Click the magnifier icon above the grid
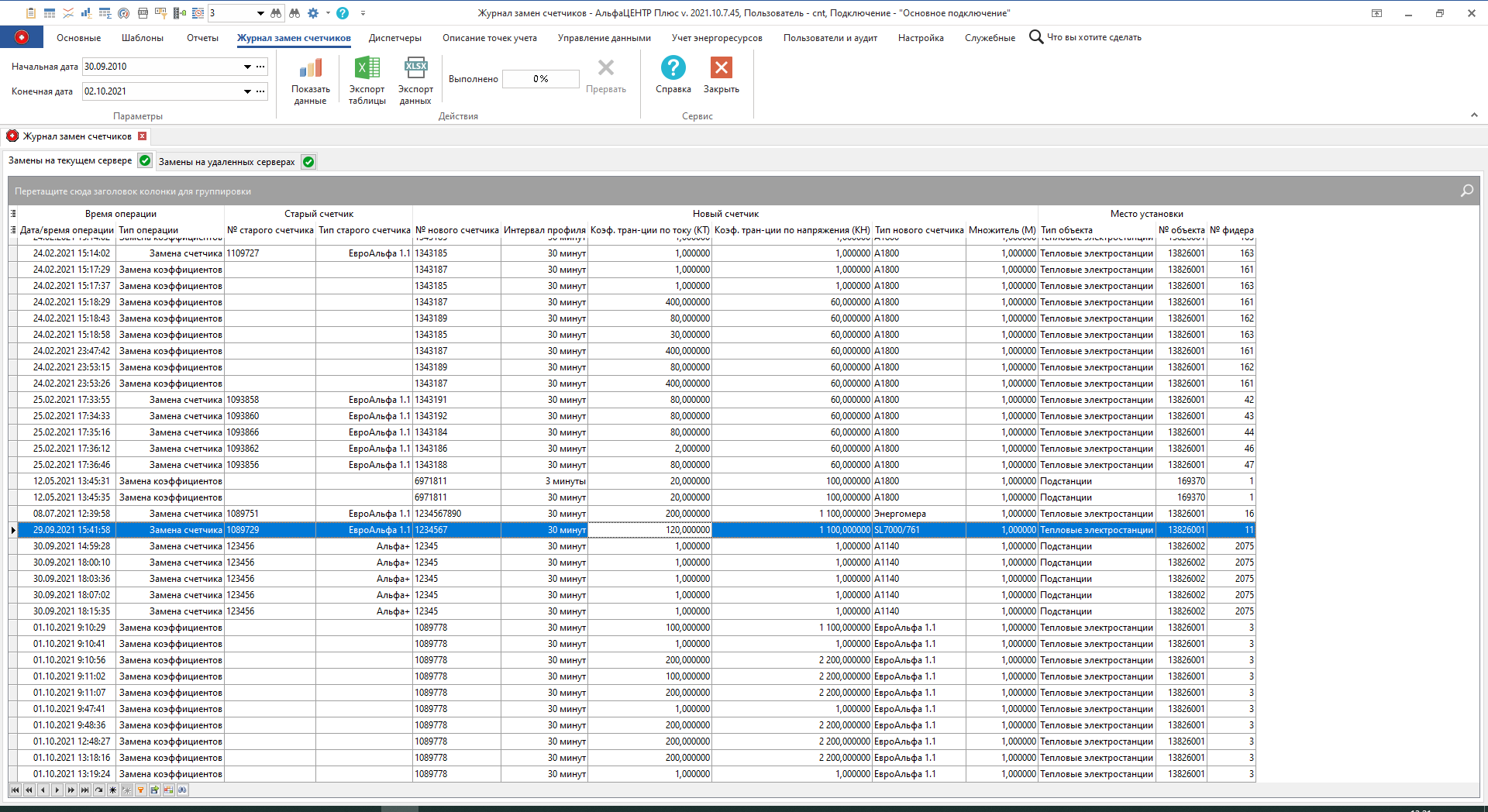 (x=1466, y=190)
